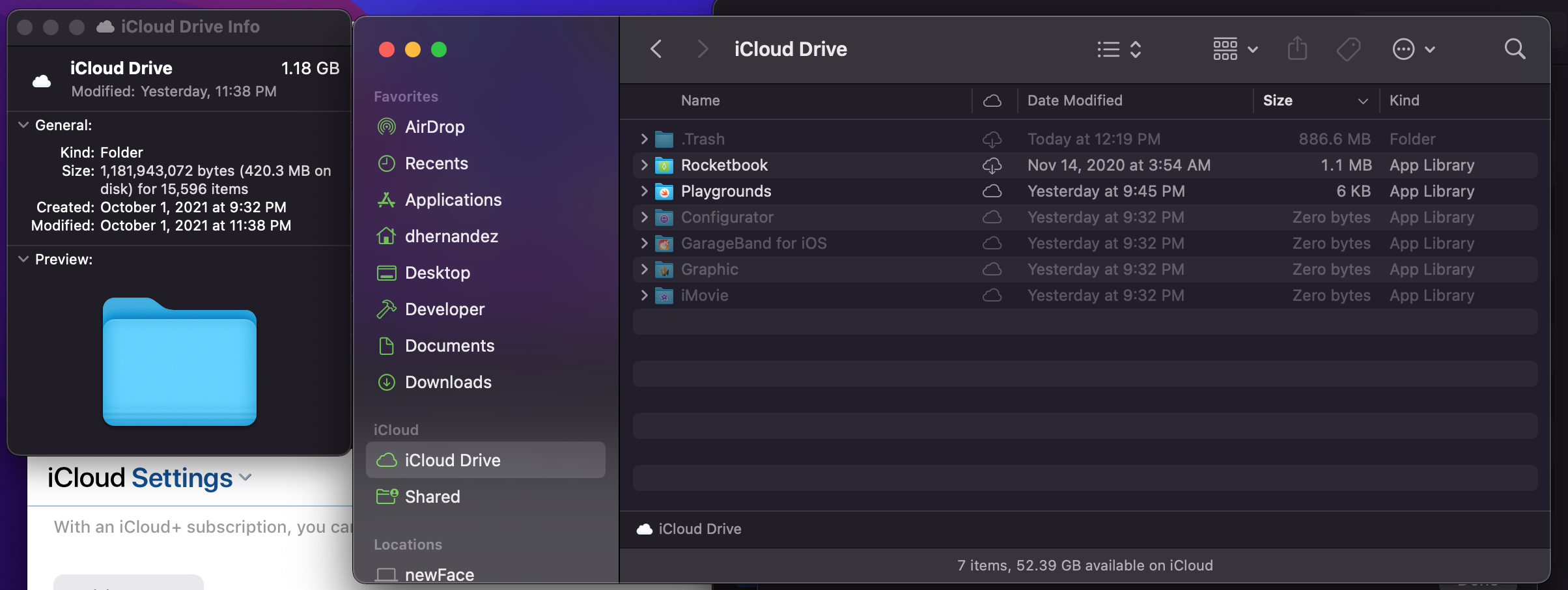This screenshot has width=1568, height=590.
Task: Open Downloads from the sidebar
Action: pyautogui.click(x=448, y=382)
